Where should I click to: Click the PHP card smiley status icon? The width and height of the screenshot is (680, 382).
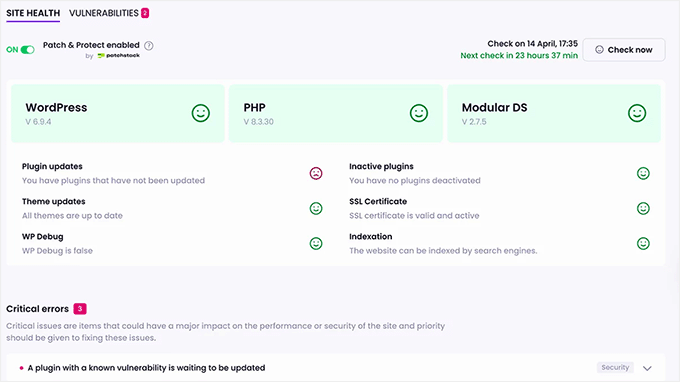(419, 113)
